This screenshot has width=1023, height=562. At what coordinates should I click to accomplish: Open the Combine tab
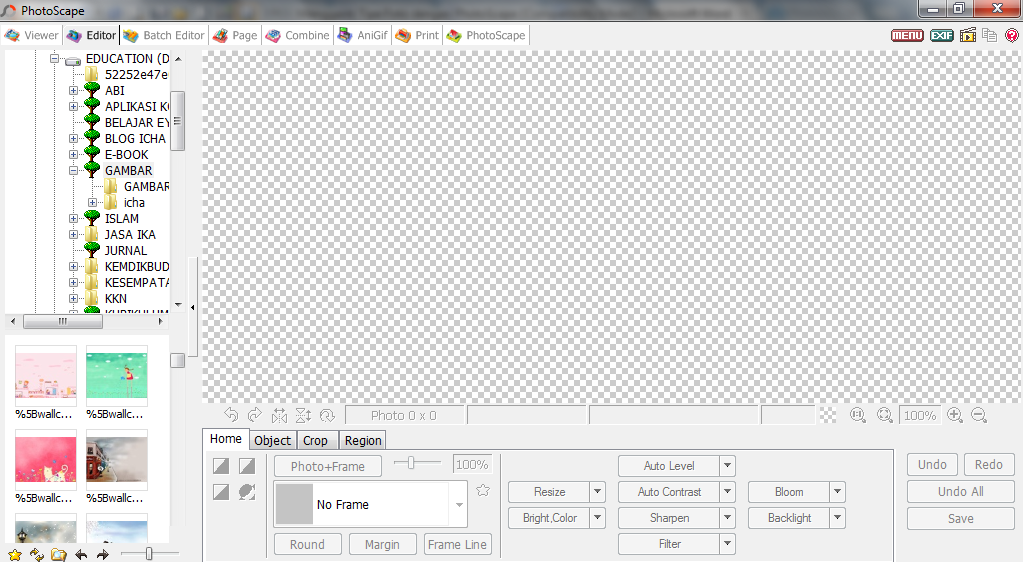click(298, 35)
